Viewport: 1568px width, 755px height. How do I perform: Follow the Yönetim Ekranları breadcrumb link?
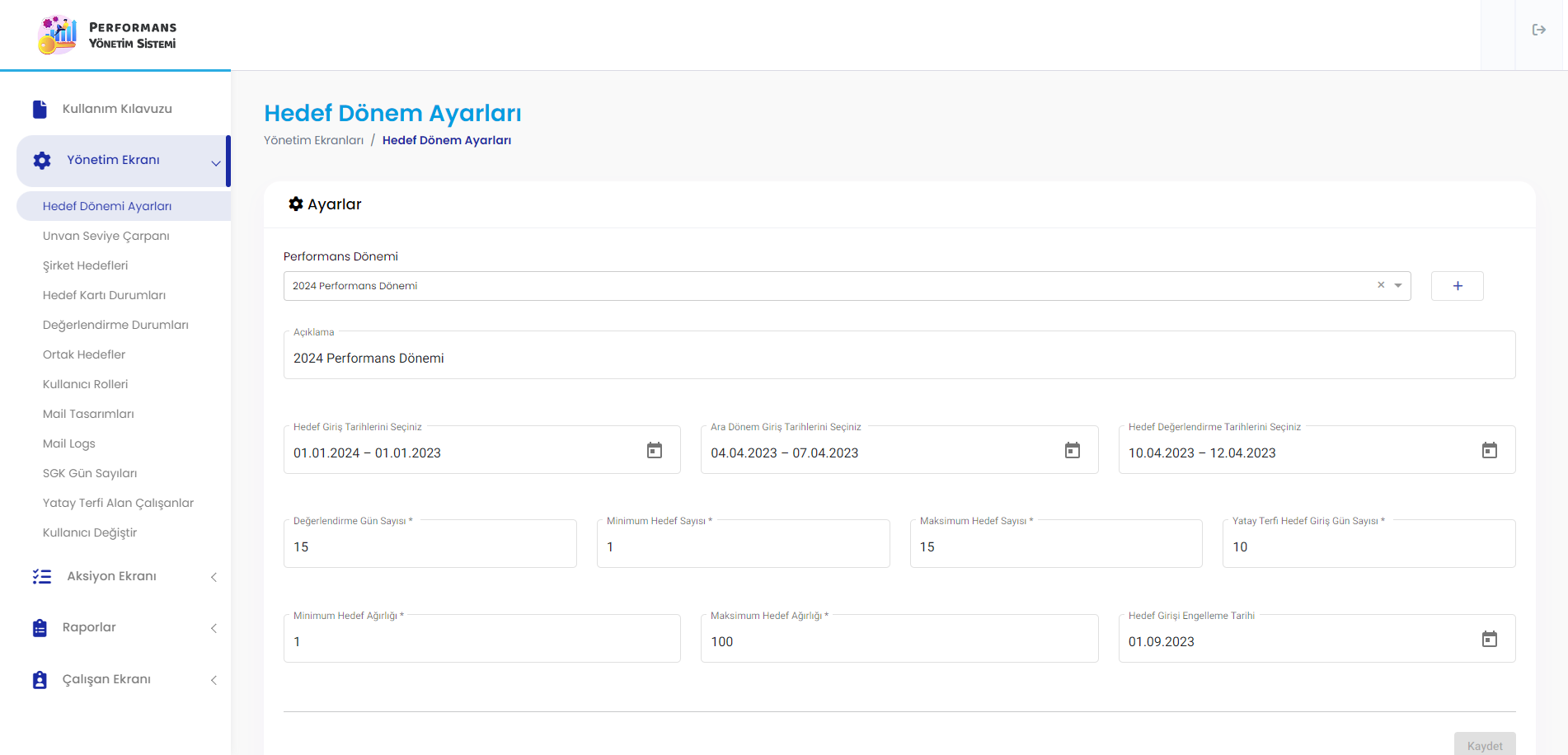[x=313, y=140]
